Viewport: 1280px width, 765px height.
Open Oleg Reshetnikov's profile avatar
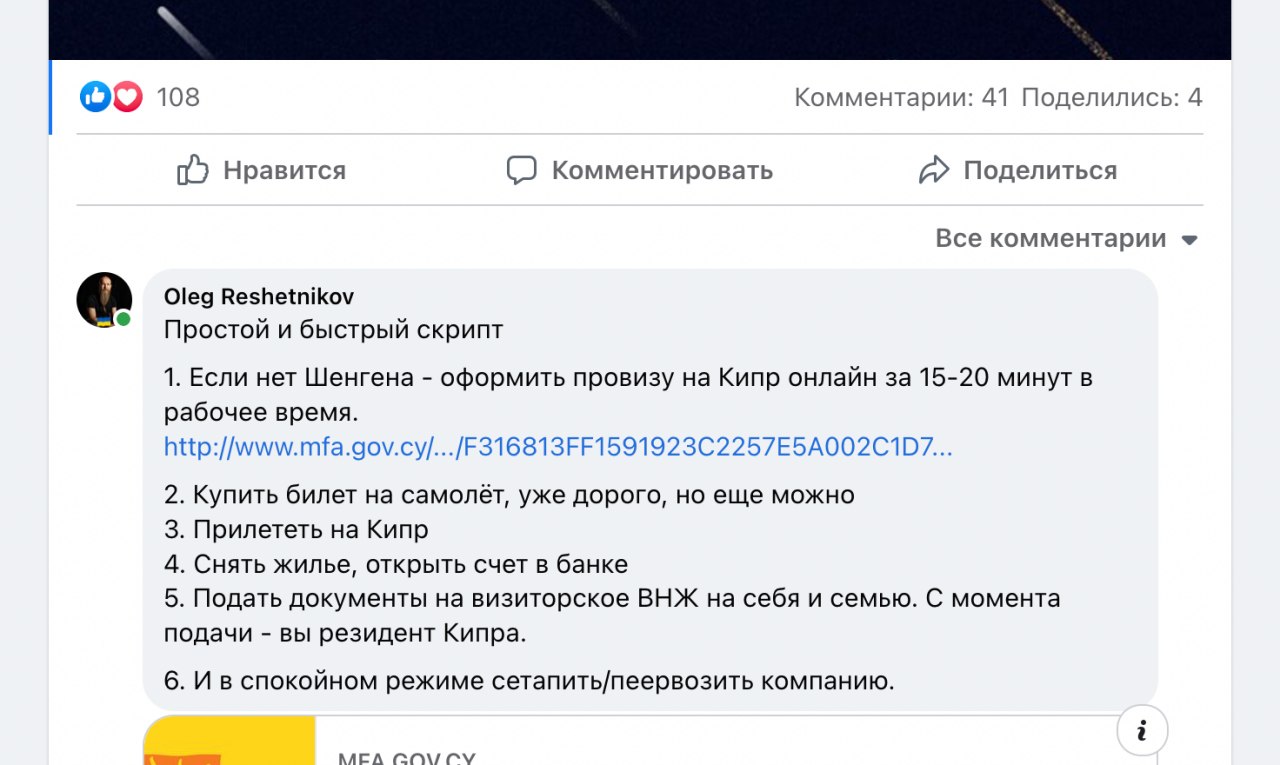(103, 299)
